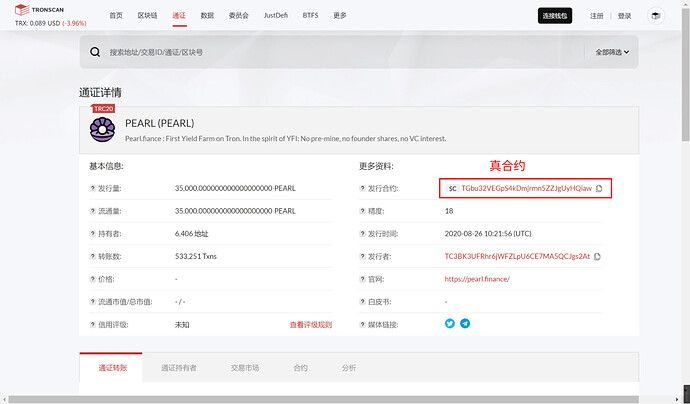Click the round icon beside 登录
690x404 pixels.
[x=656, y=16]
